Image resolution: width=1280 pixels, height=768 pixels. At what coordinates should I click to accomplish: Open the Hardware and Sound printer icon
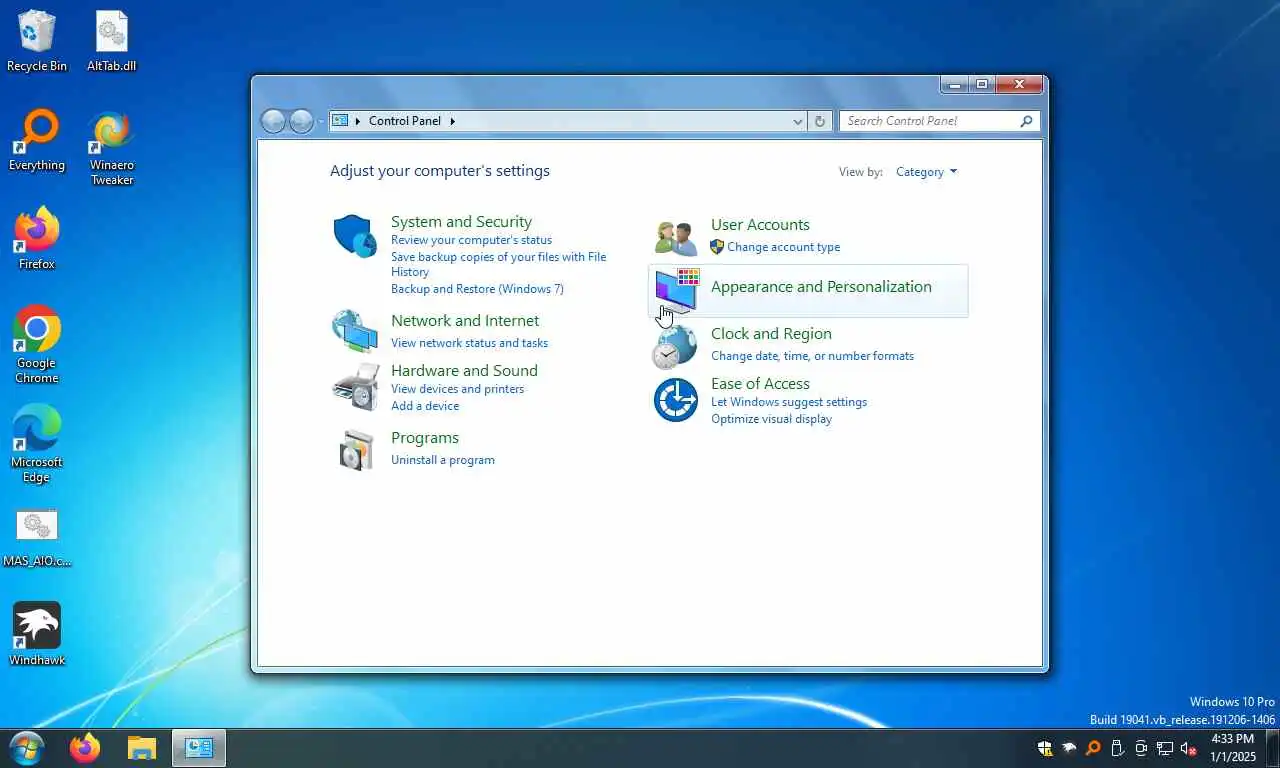tap(356, 386)
